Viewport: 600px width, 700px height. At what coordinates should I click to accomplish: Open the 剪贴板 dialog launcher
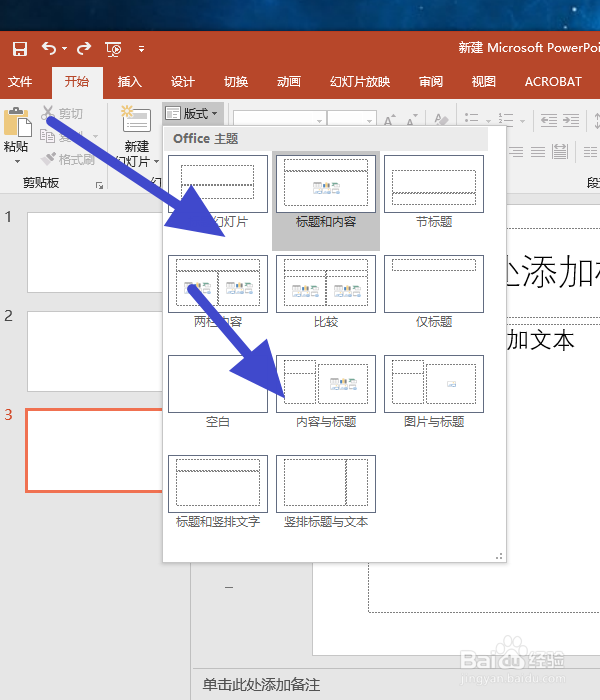(x=100, y=185)
